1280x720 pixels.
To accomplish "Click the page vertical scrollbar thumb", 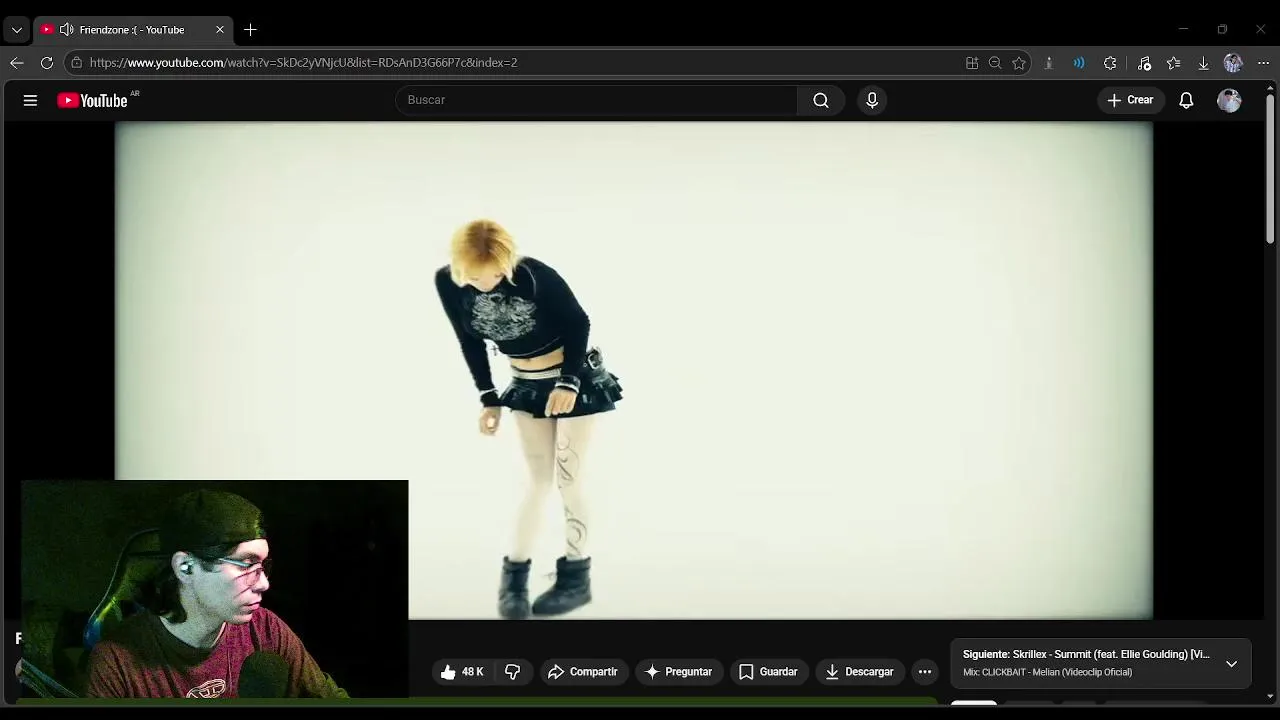I will 1270,169.
